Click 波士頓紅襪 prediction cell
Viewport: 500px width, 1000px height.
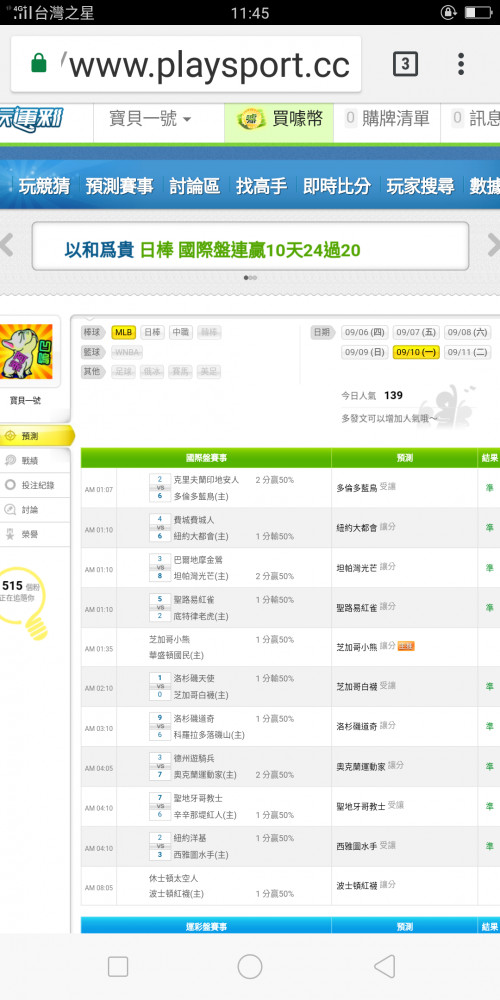[x=404, y=886]
